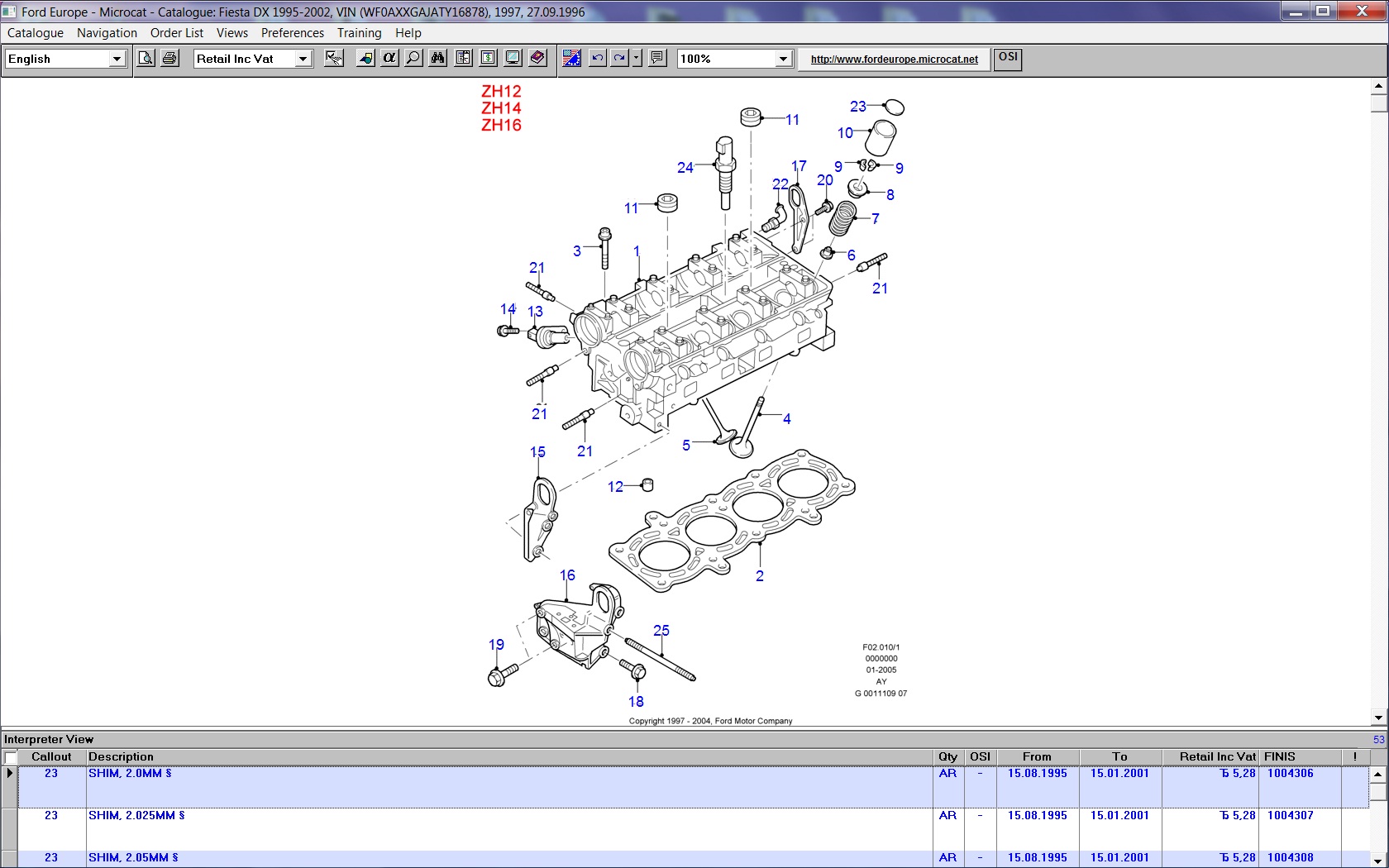Click the From column header

[1037, 756]
